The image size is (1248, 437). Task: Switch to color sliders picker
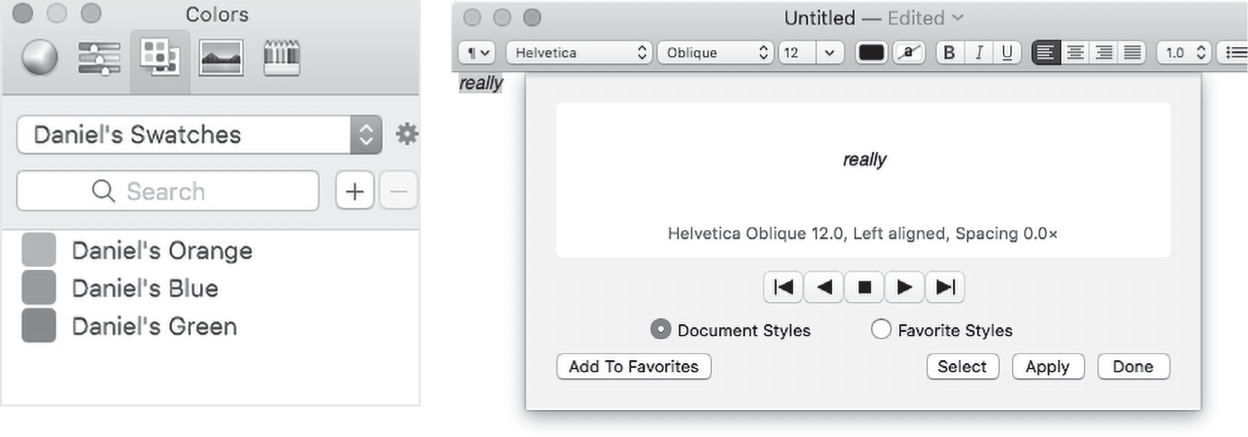click(99, 58)
